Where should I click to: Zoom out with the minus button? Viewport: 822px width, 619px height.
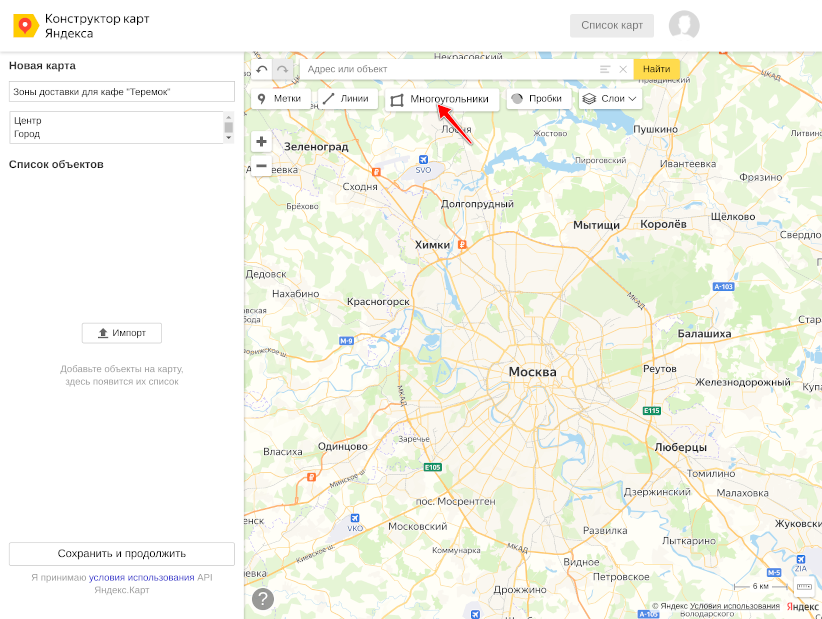tap(262, 166)
